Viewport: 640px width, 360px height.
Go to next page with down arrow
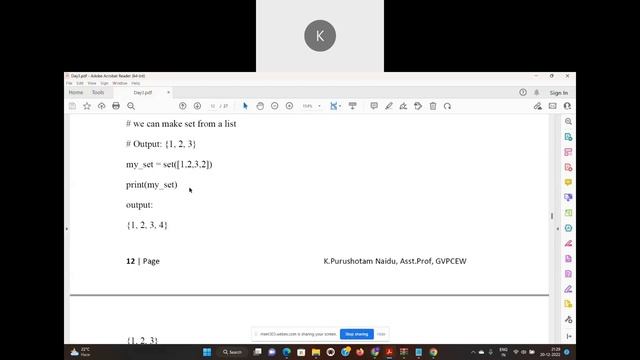tap(197, 106)
